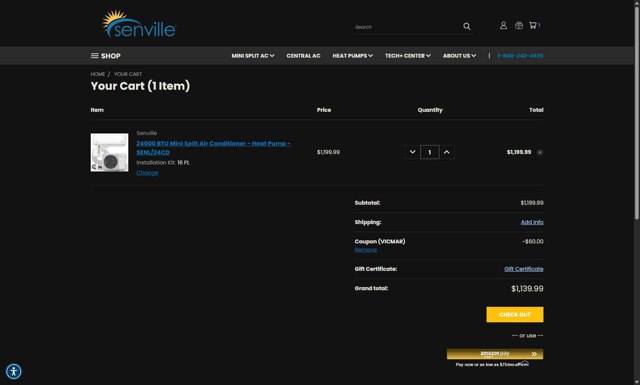The image size is (640, 385).
Task: Click the Subtotal value $1,199.99
Action: coord(532,203)
